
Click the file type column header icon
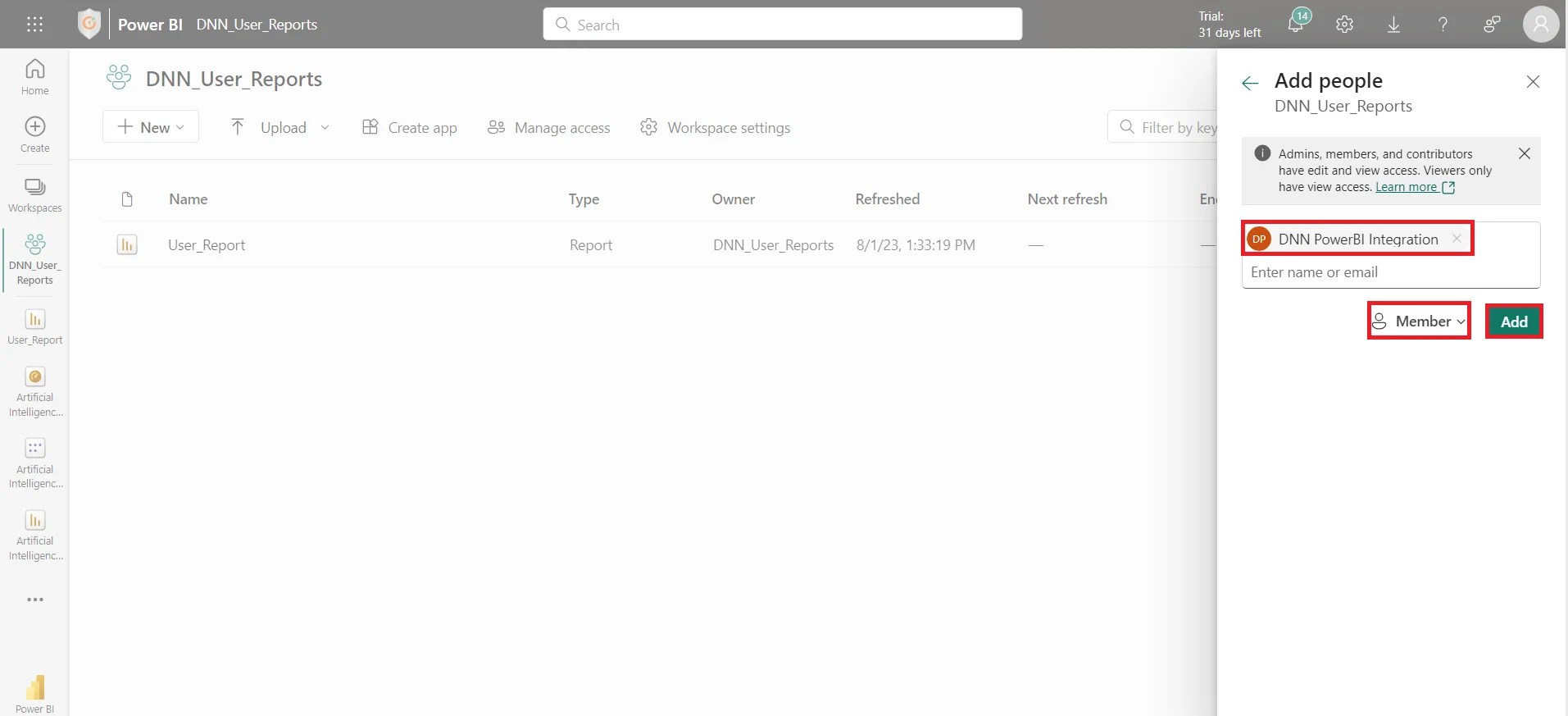pyautogui.click(x=127, y=199)
